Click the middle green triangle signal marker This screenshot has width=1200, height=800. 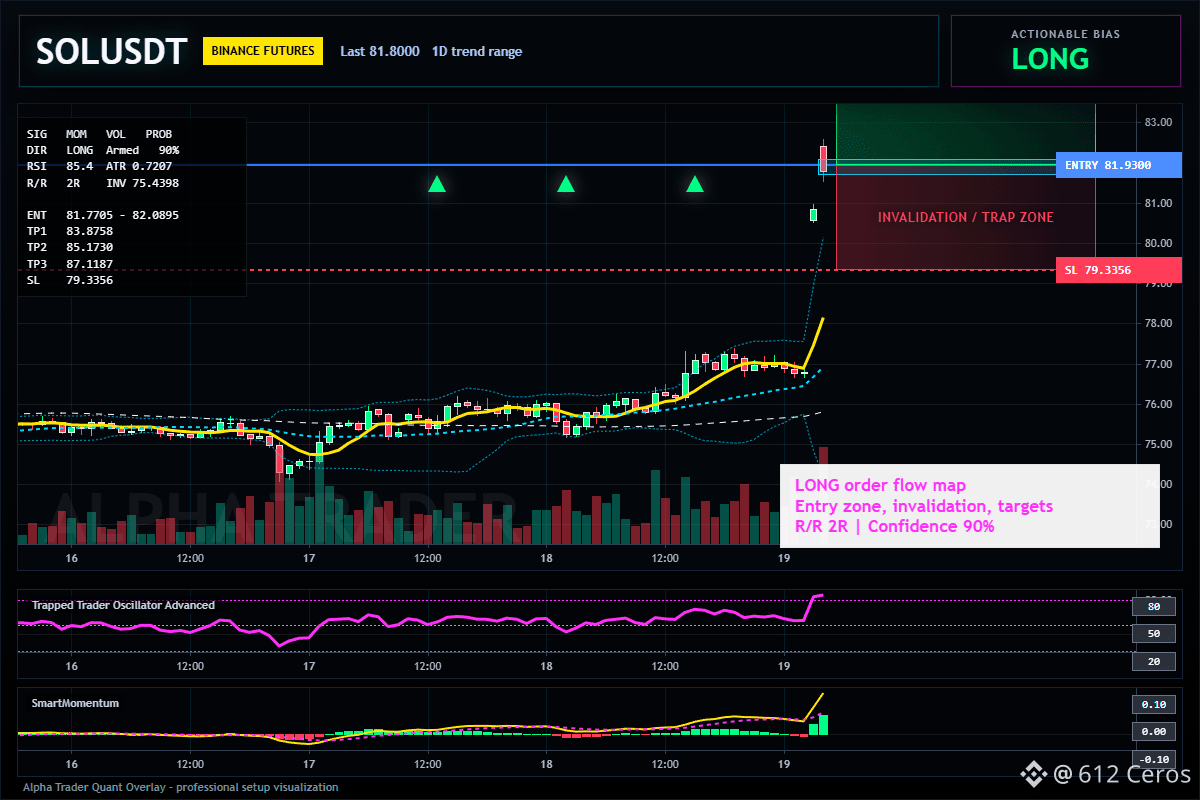coord(566,184)
